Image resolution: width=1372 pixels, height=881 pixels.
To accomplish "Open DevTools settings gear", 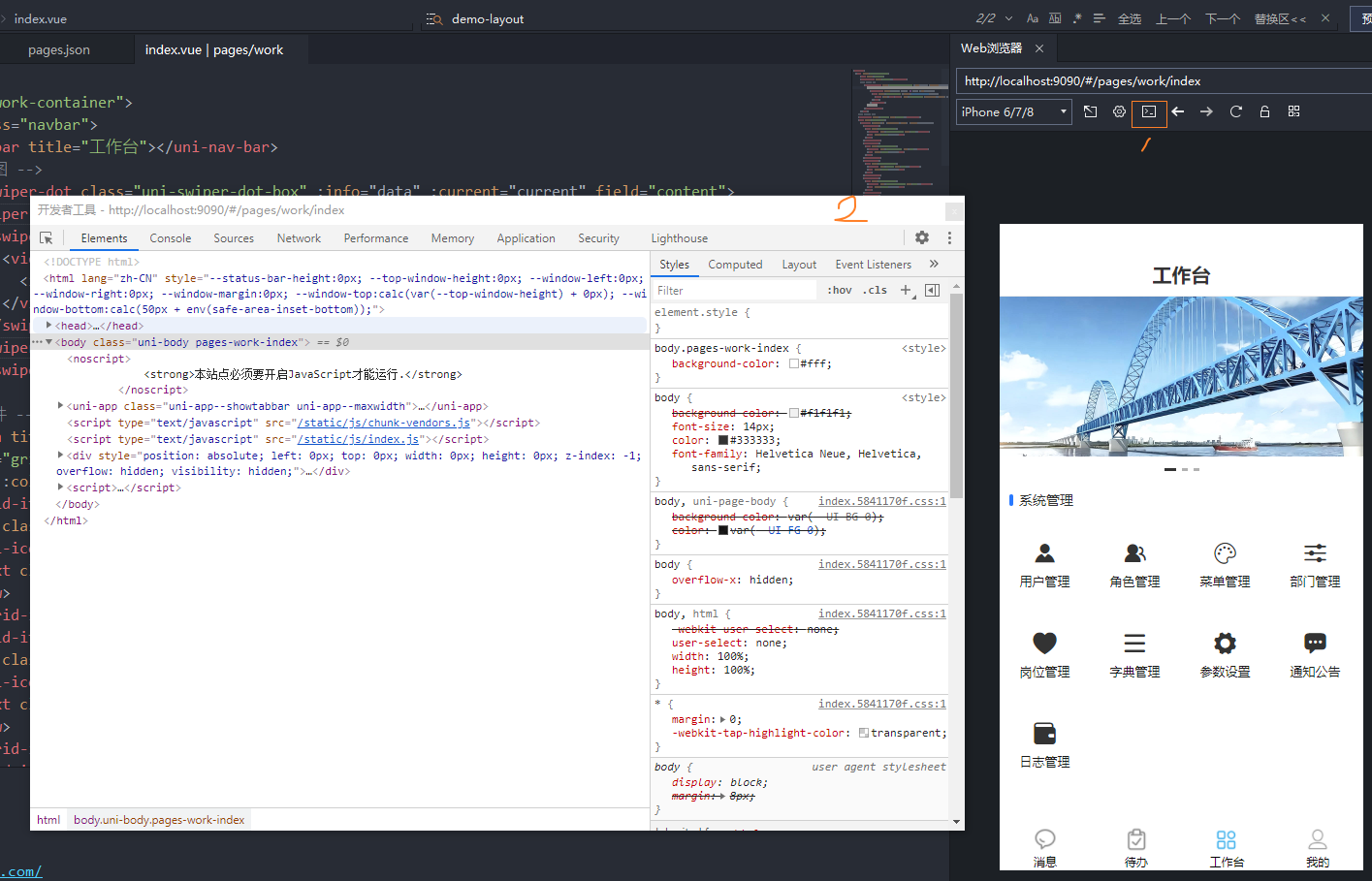I will tap(922, 237).
